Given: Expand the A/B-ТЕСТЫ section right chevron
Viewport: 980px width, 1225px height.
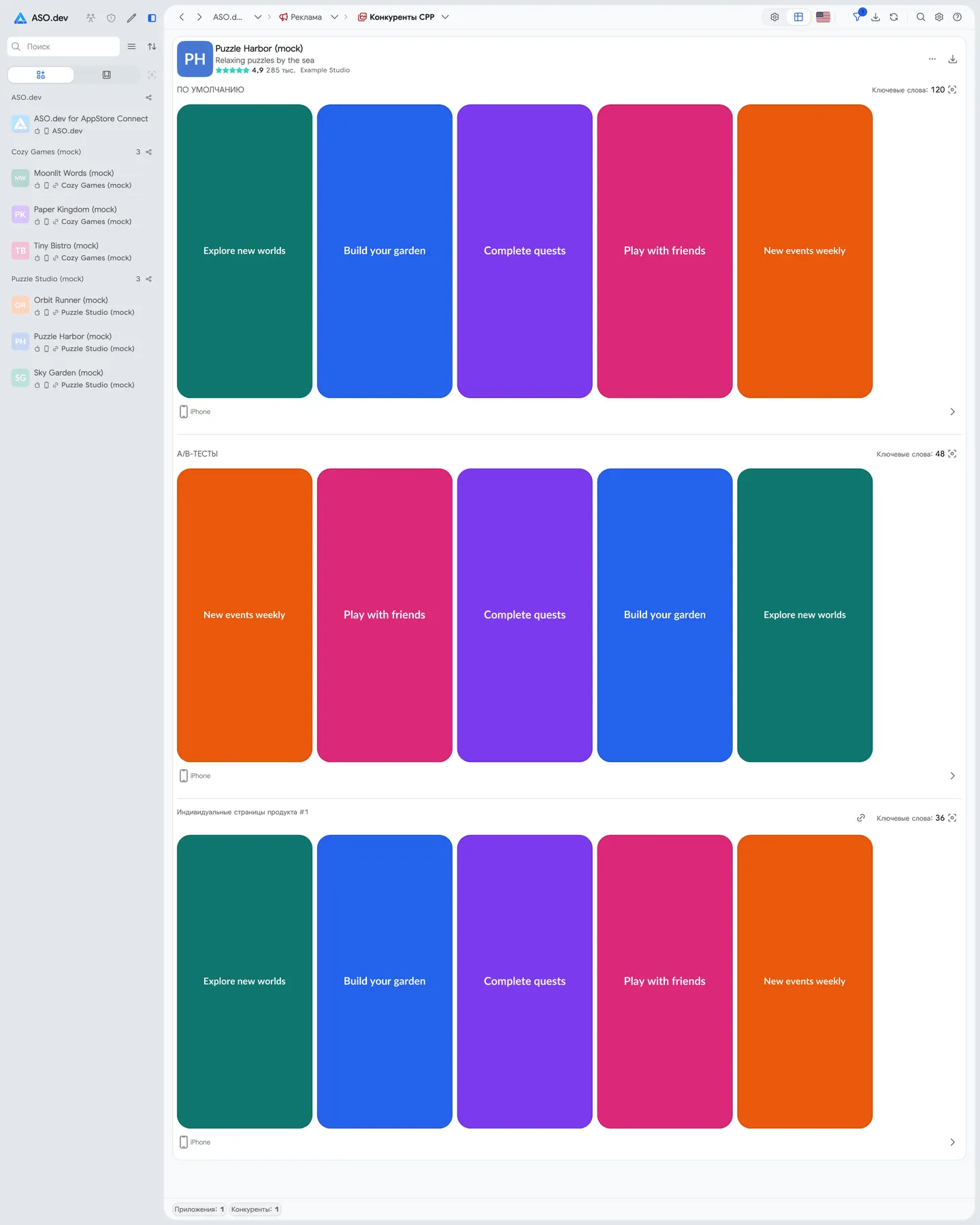Looking at the screenshot, I should [x=953, y=776].
